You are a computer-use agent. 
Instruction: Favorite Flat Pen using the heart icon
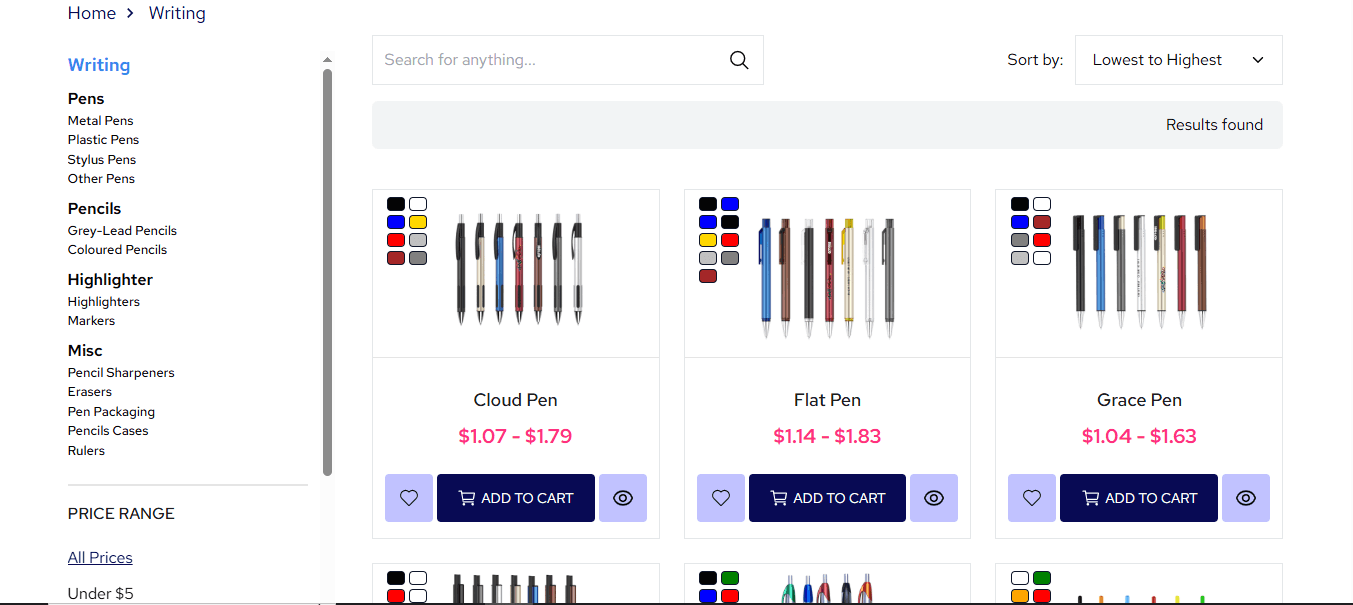coord(720,497)
